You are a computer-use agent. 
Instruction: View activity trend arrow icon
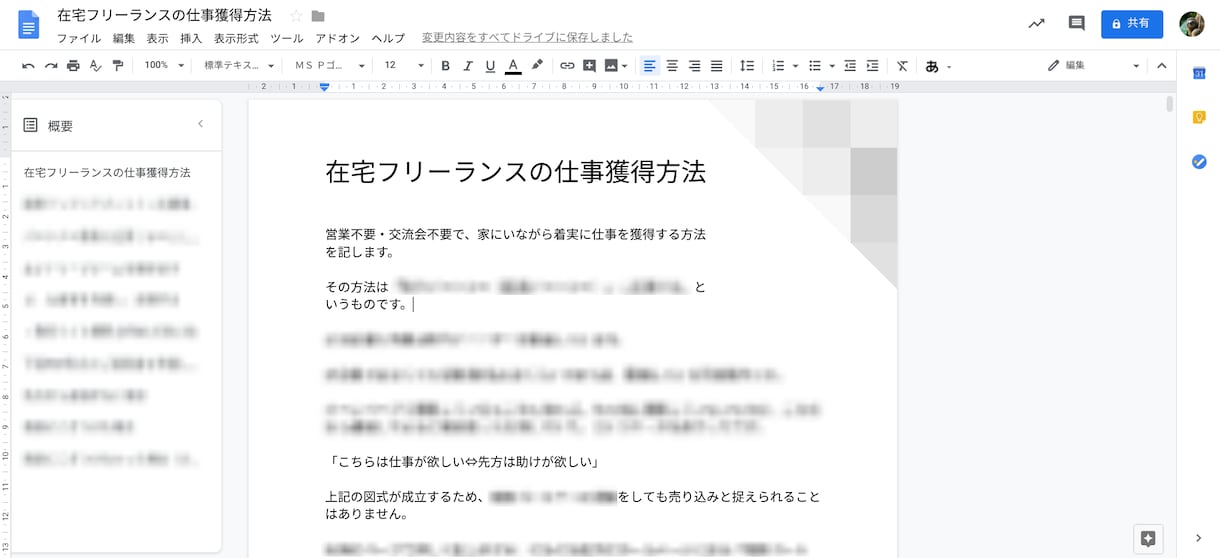pos(1037,23)
